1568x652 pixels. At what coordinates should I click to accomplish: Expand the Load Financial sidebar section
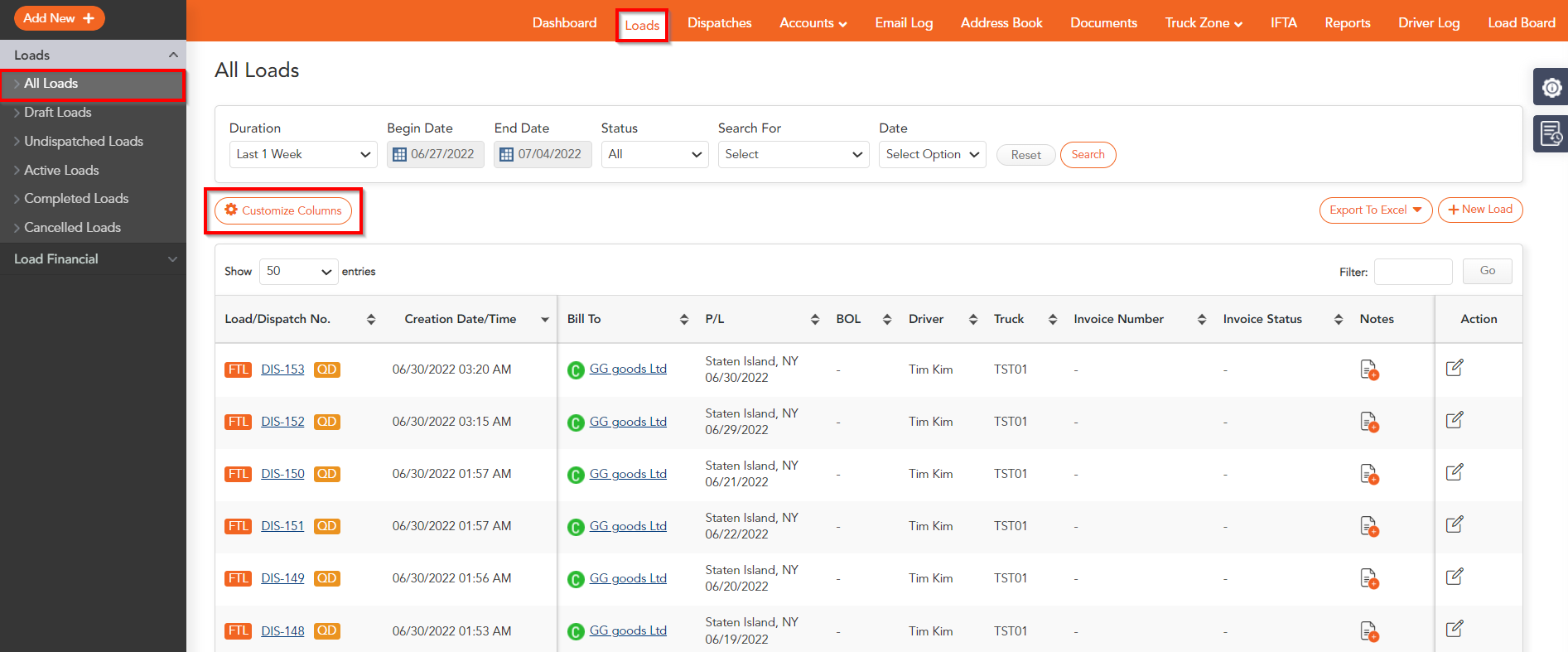pos(93,259)
